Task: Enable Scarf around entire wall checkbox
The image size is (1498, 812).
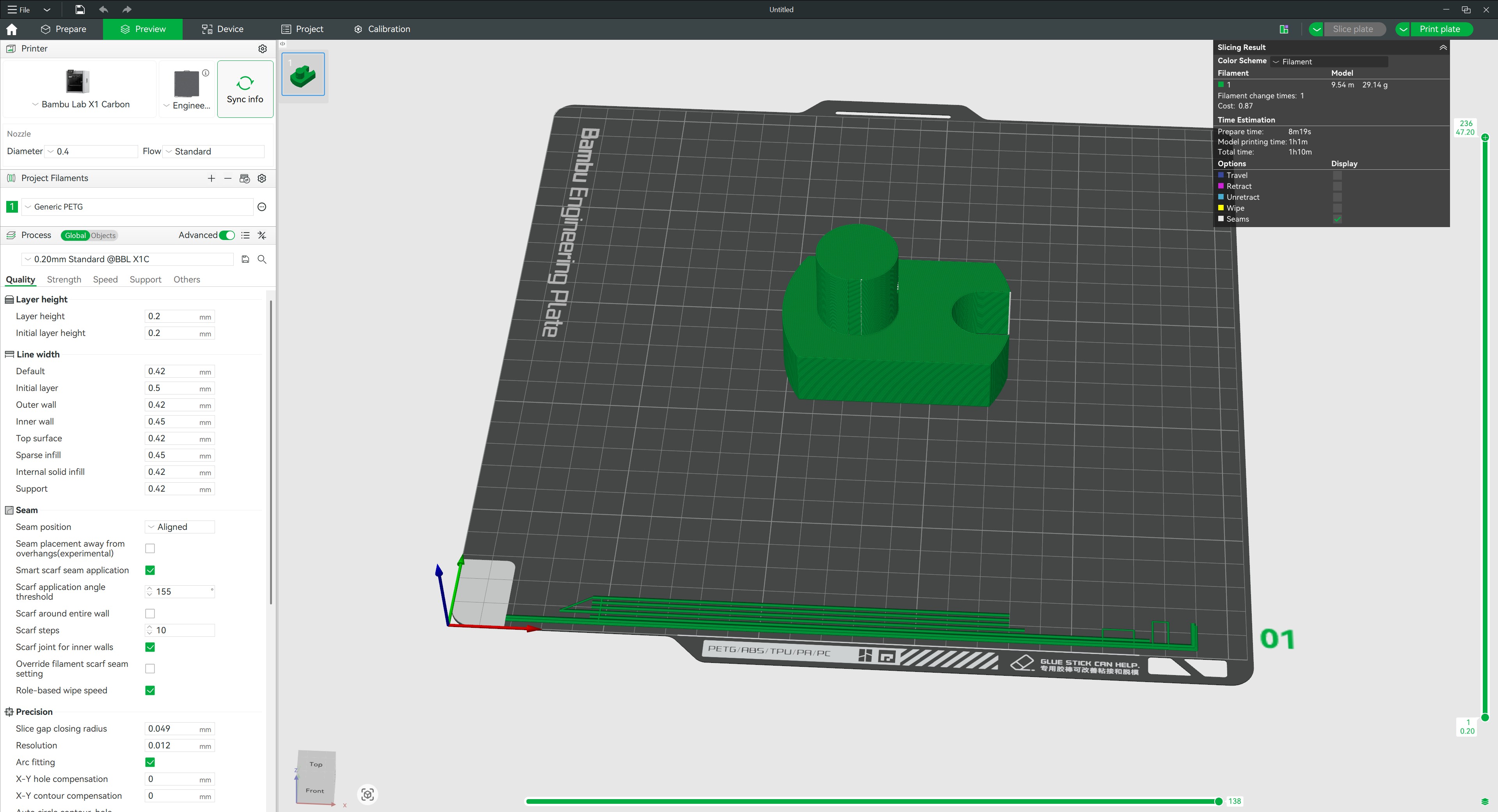Action: click(x=150, y=614)
